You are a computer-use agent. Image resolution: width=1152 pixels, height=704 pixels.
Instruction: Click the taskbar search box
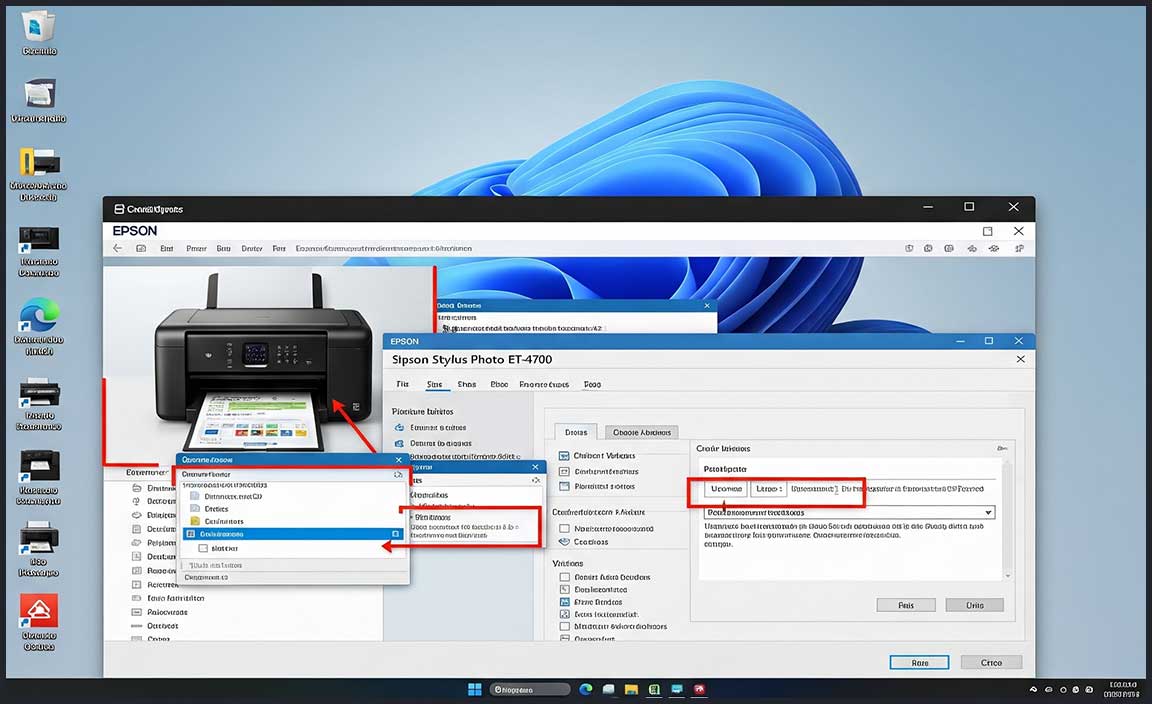click(x=529, y=689)
